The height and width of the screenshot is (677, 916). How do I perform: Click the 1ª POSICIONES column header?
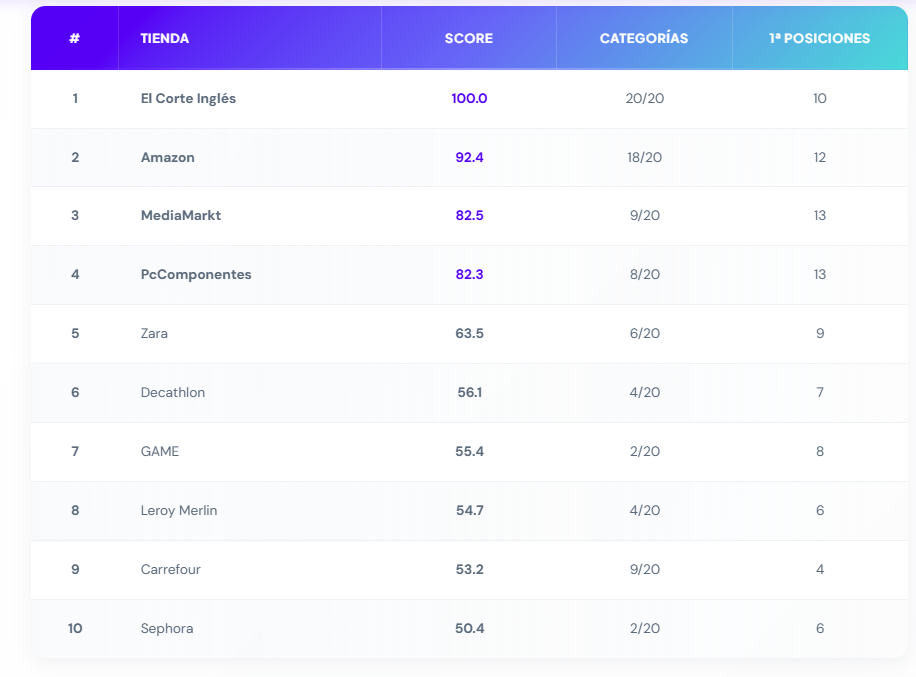coord(819,39)
